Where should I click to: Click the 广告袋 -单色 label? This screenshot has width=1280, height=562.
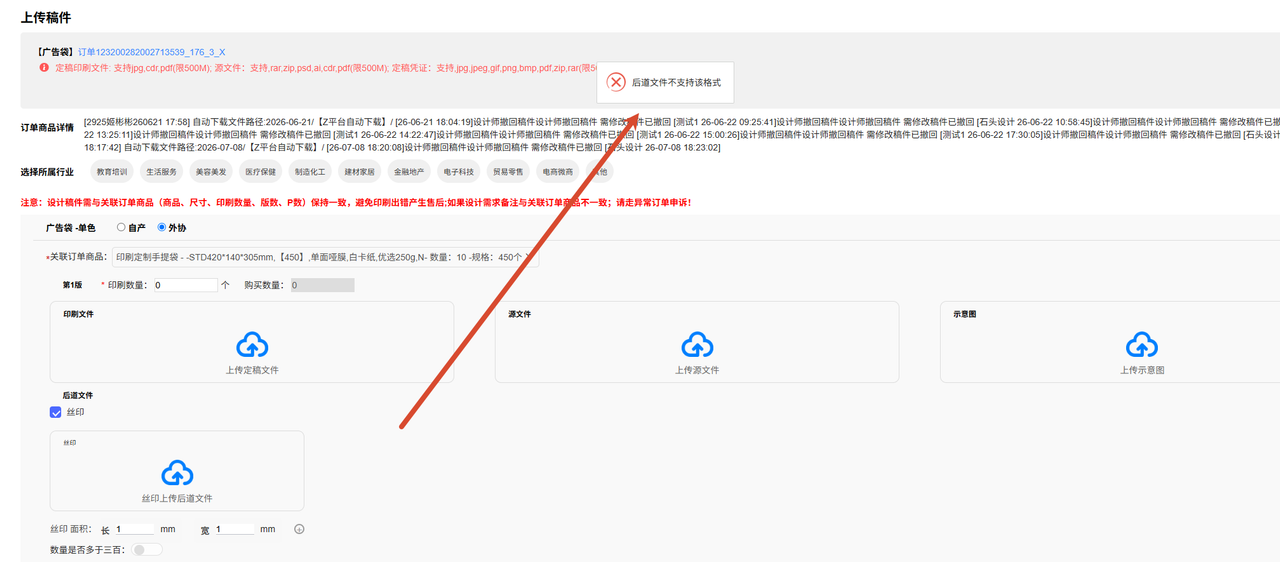[x=71, y=227]
